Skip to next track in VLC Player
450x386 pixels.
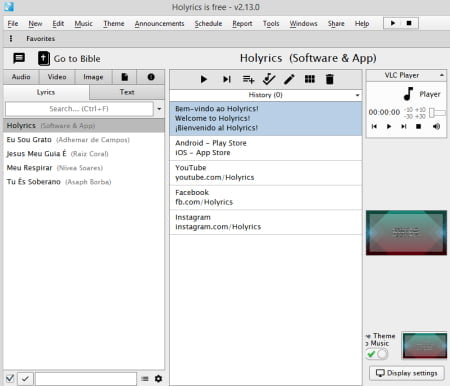click(x=404, y=126)
